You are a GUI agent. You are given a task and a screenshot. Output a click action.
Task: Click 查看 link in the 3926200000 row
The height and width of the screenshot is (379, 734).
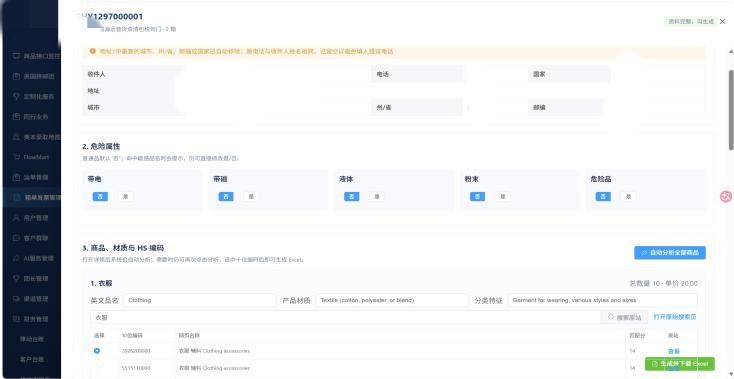[674, 351]
